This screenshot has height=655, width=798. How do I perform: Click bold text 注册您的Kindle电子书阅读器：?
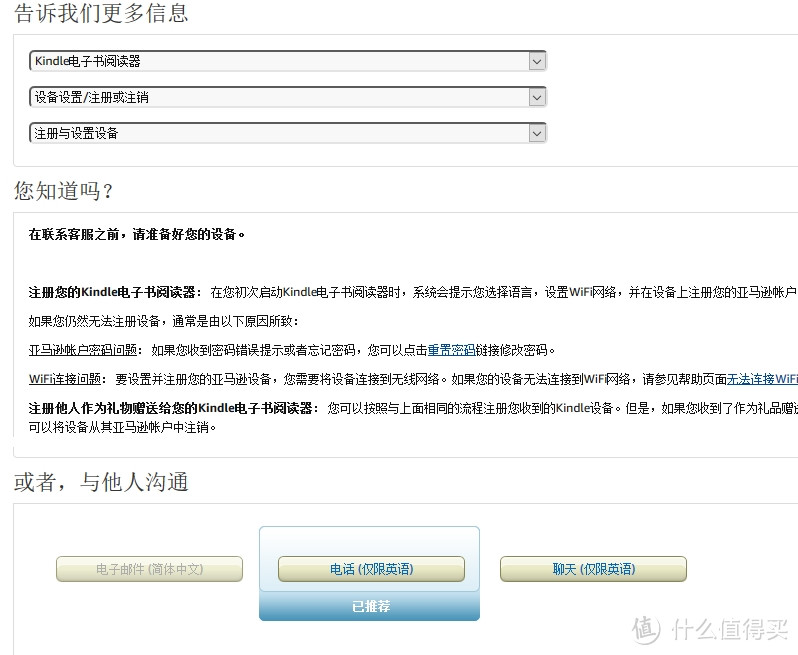[x=115, y=292]
